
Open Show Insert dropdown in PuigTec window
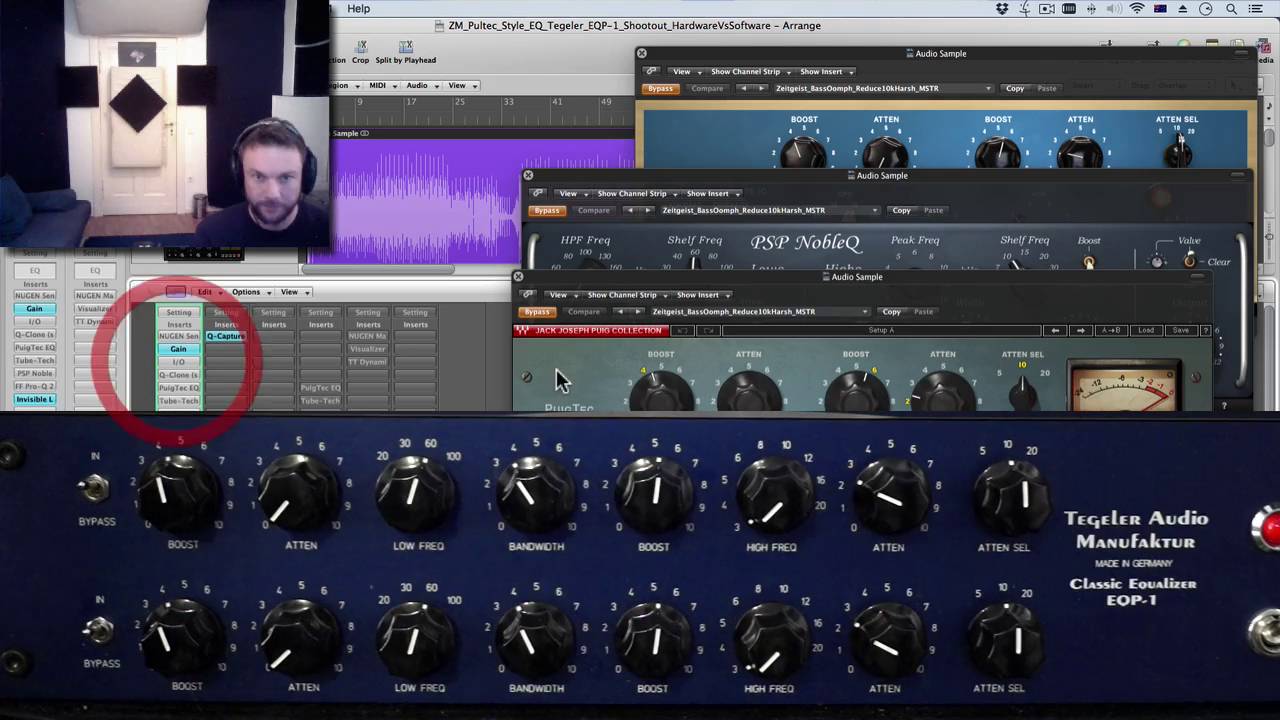701,295
